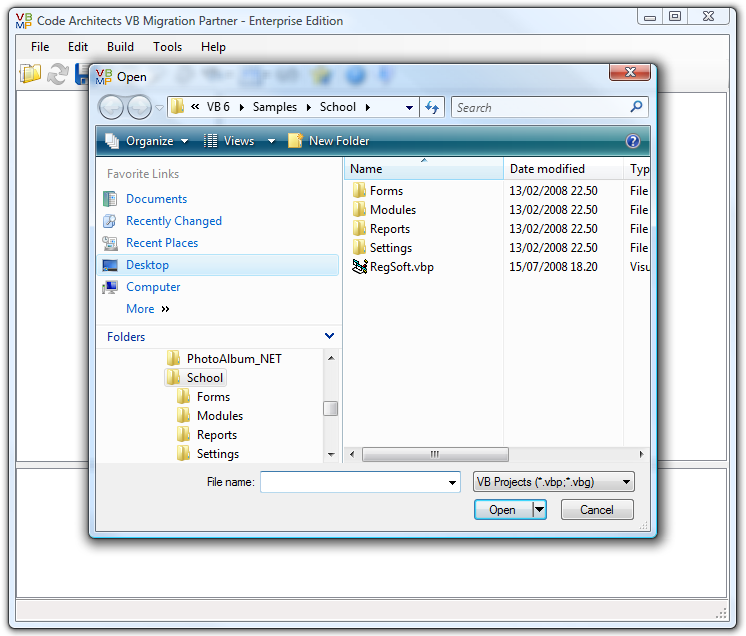This screenshot has width=746, height=636.
Task: Open the Tools menu
Action: (167, 47)
